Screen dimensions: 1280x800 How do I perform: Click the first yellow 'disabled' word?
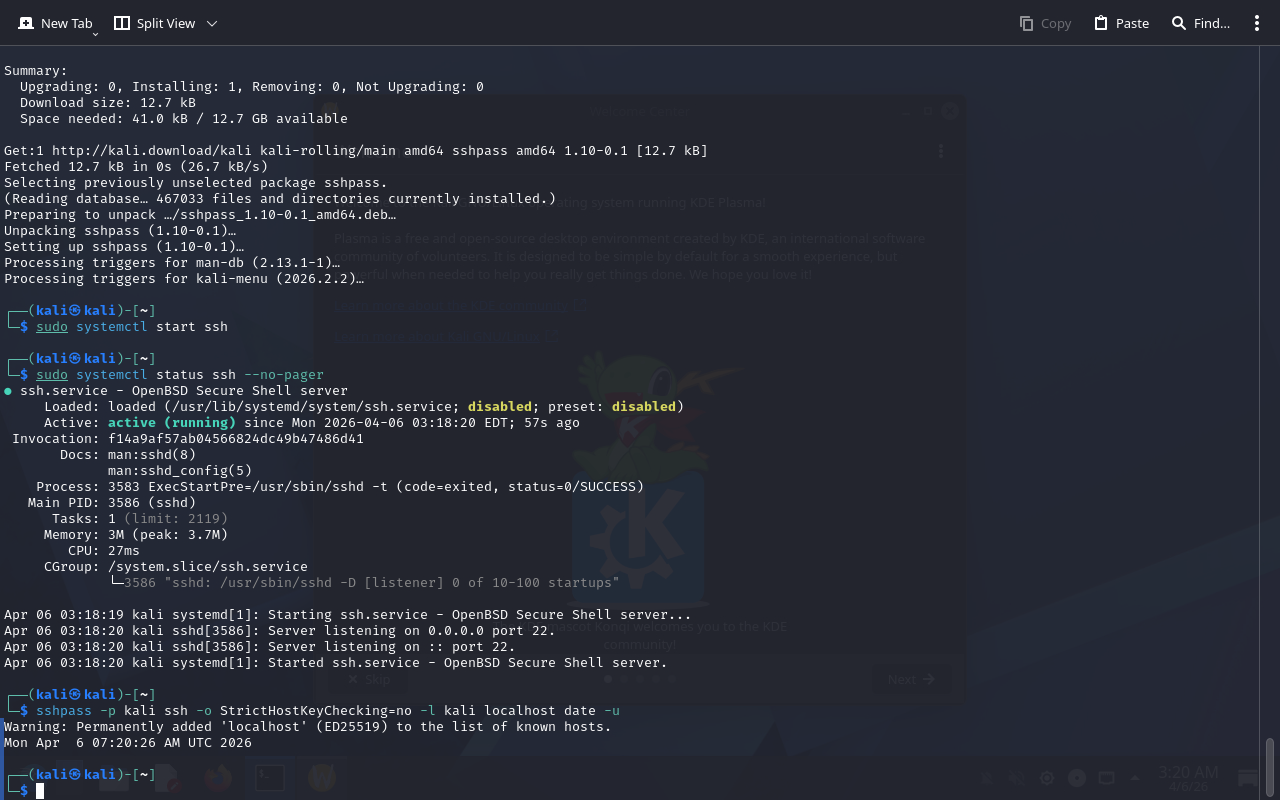[499, 407]
